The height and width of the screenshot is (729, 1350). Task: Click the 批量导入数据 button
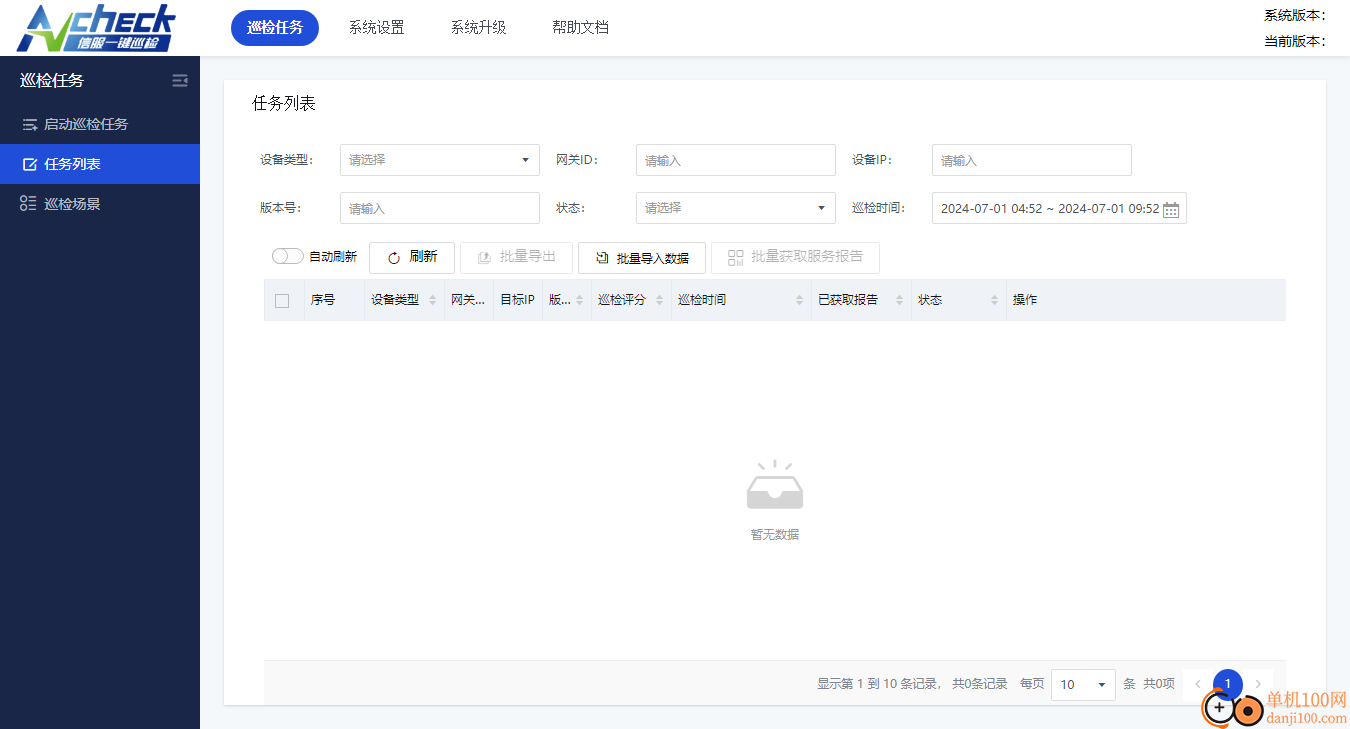[x=642, y=257]
